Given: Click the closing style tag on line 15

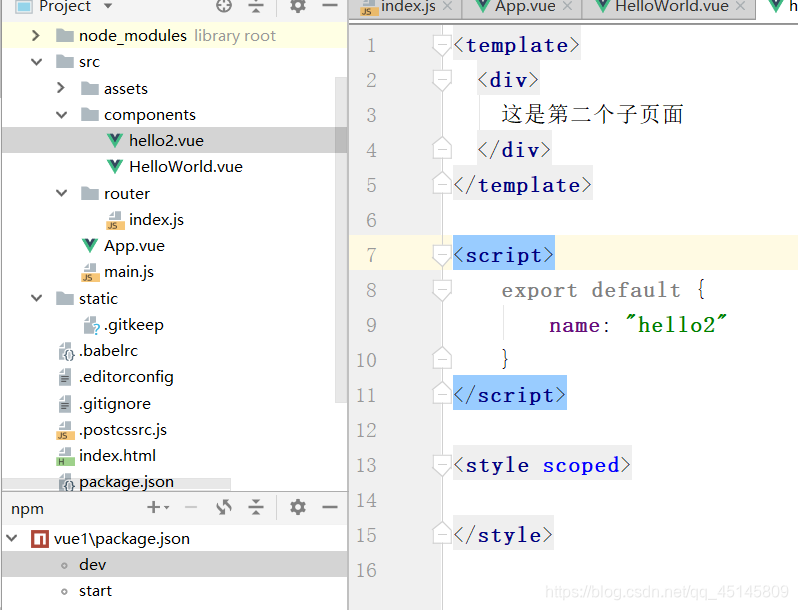Looking at the screenshot, I should pos(503,535).
